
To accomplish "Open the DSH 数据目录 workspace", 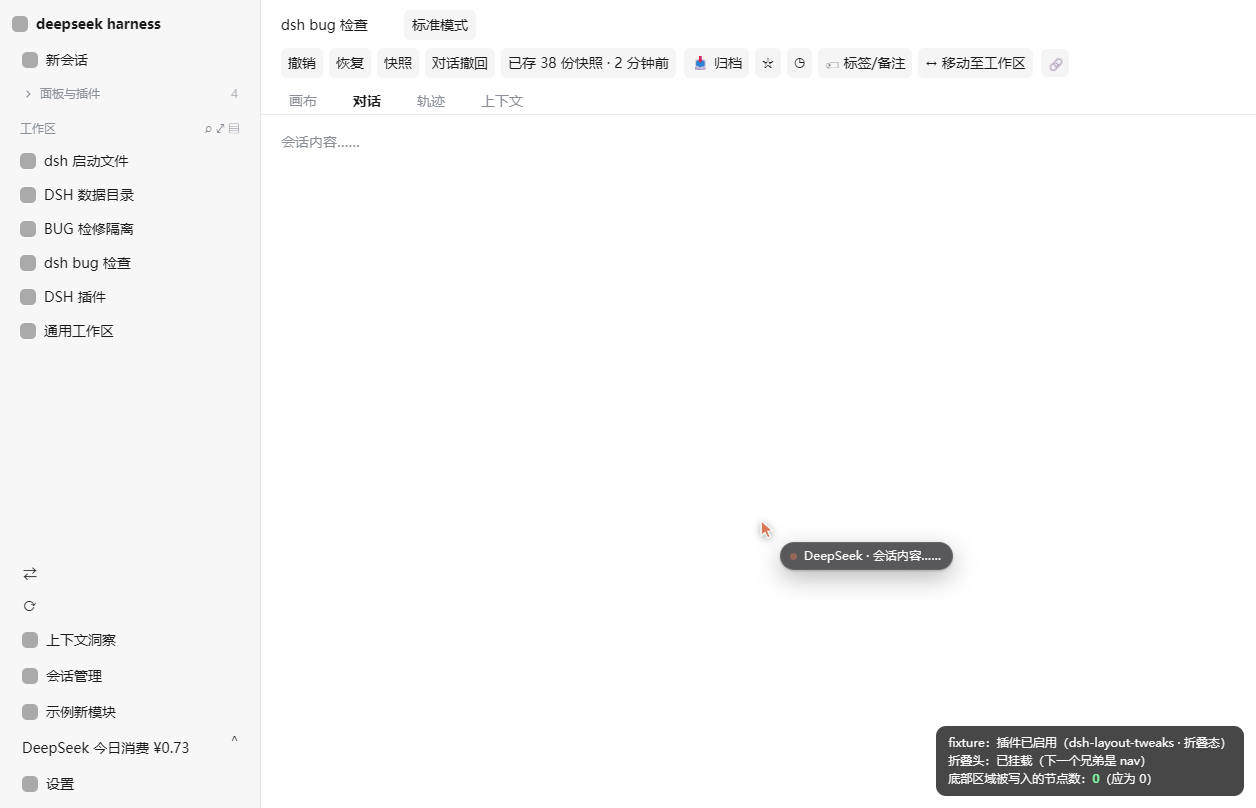I will 130,195.
